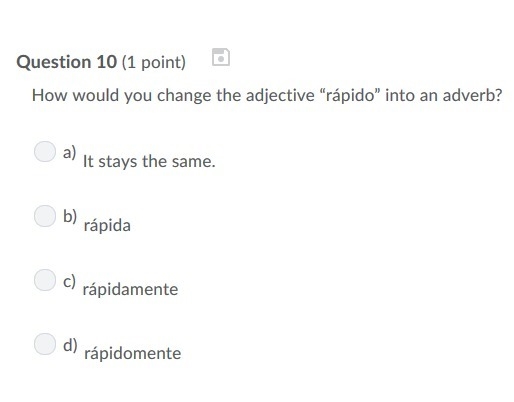The image size is (514, 402).
Task: Click the answer text "It stays the same."
Action: point(149,162)
